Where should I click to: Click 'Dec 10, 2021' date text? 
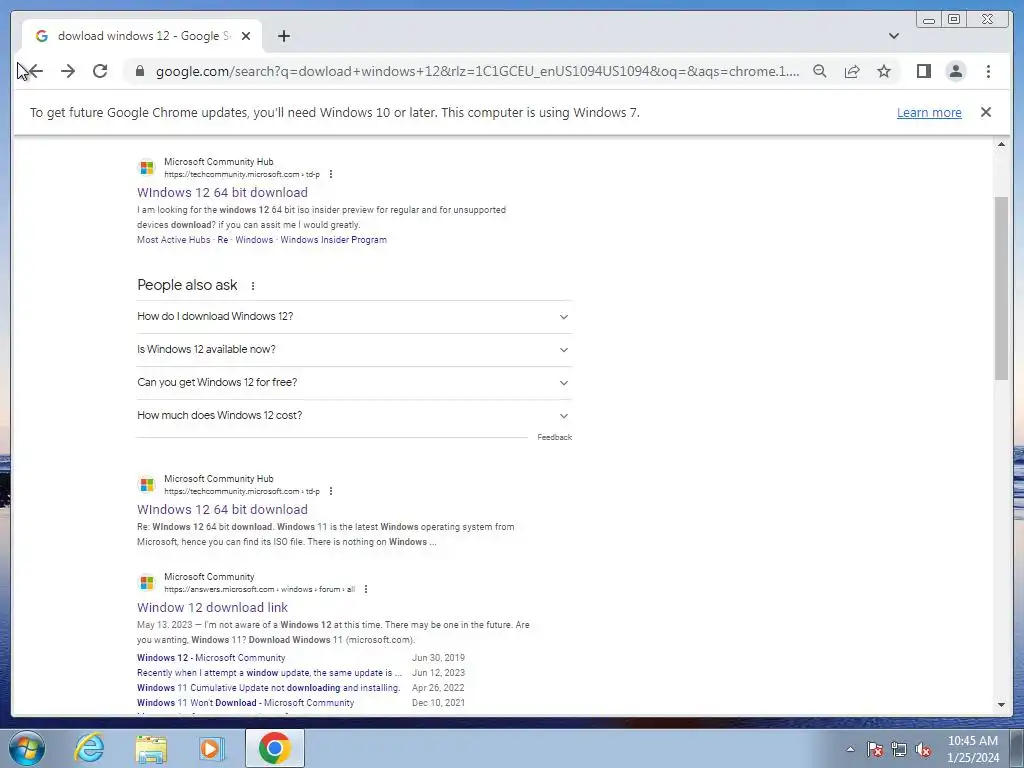pos(438,703)
